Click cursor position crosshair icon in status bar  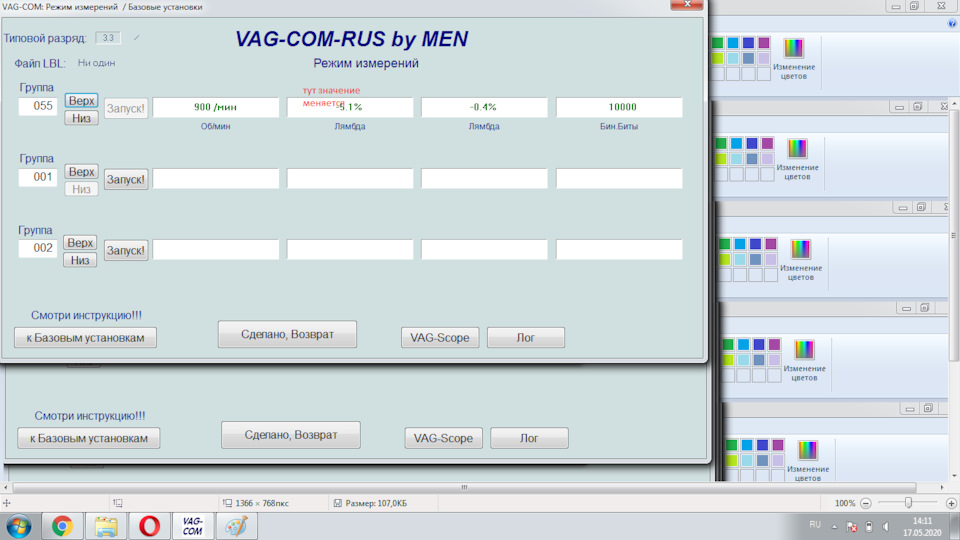point(7,503)
